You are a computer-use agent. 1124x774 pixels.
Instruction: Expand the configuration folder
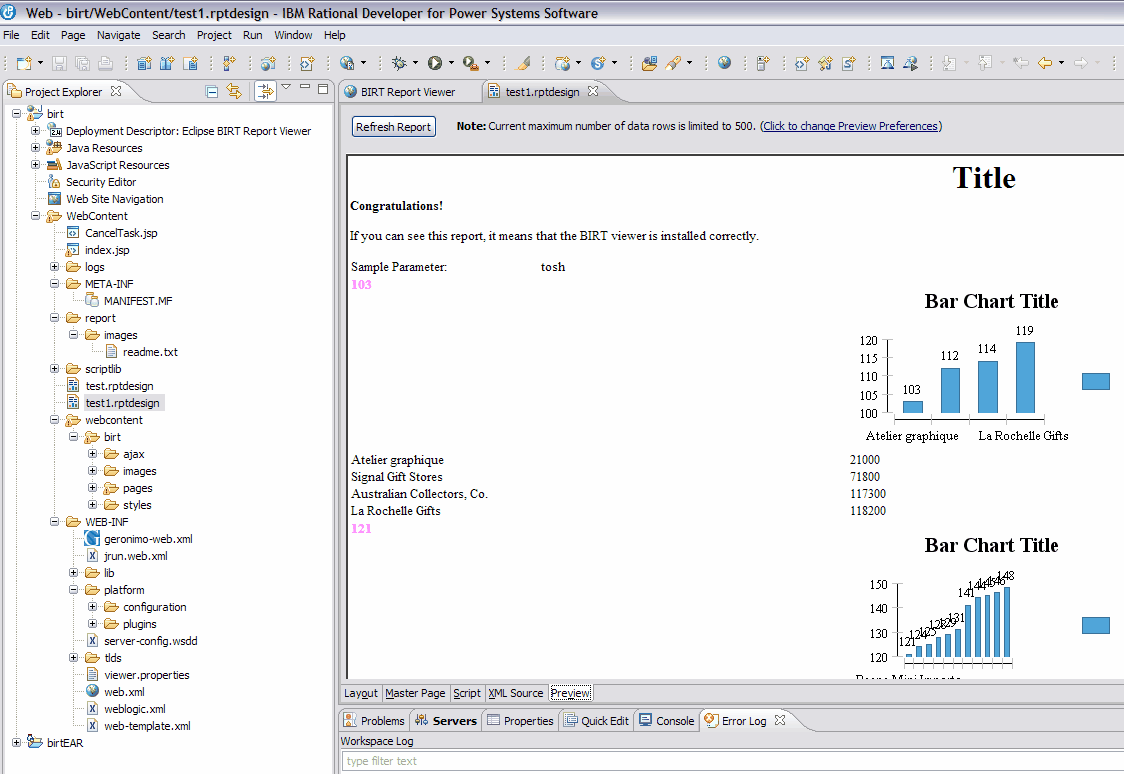click(x=92, y=607)
